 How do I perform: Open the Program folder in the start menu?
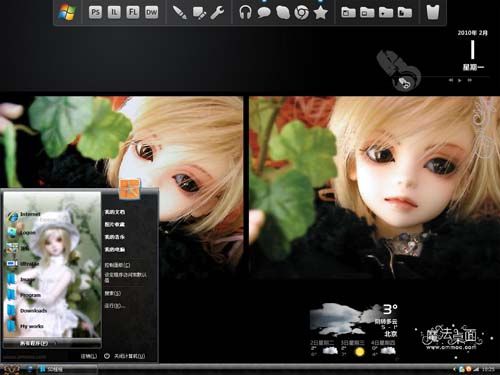(24, 295)
